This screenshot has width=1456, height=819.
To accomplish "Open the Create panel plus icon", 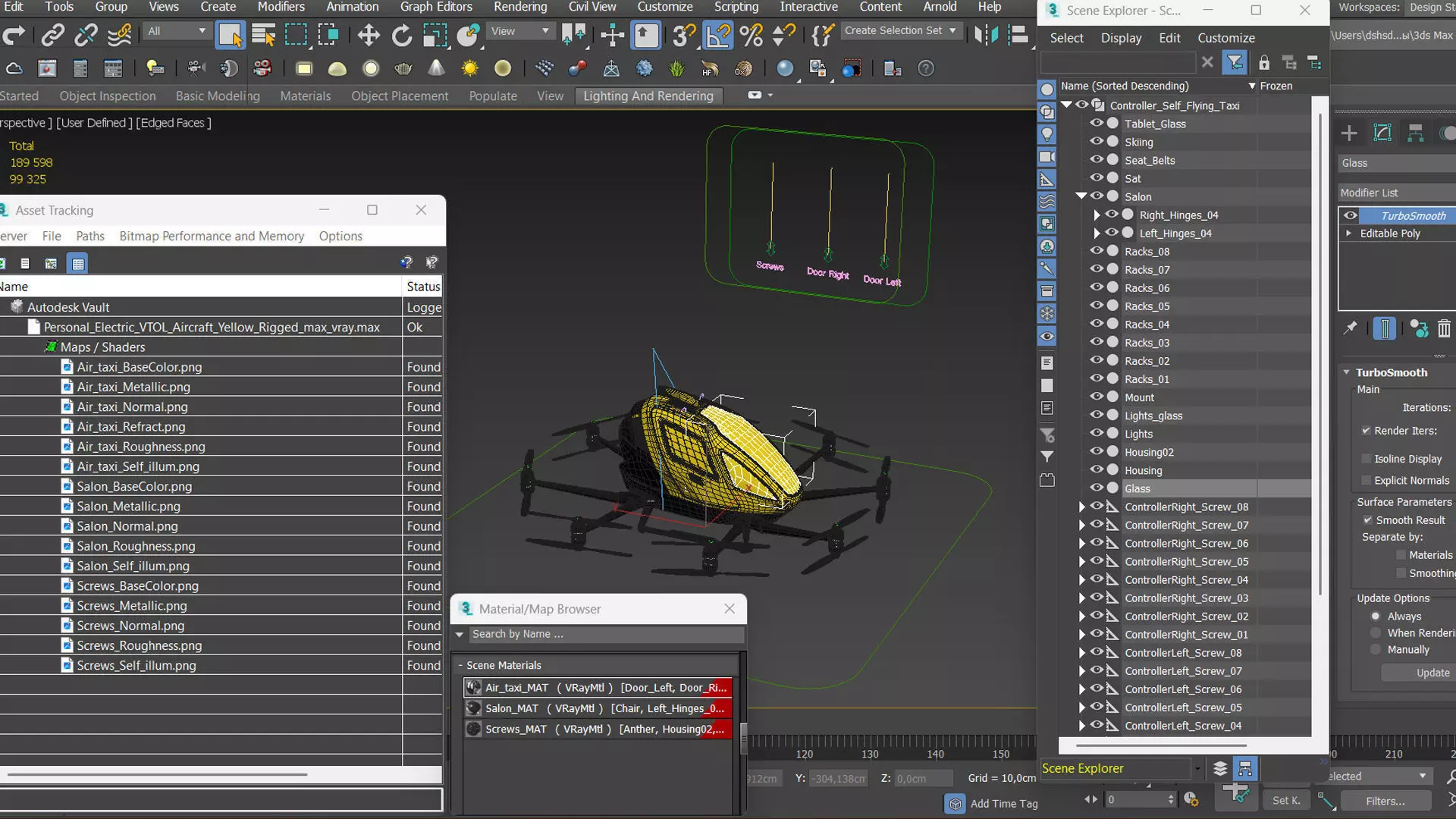I will coord(1349,133).
